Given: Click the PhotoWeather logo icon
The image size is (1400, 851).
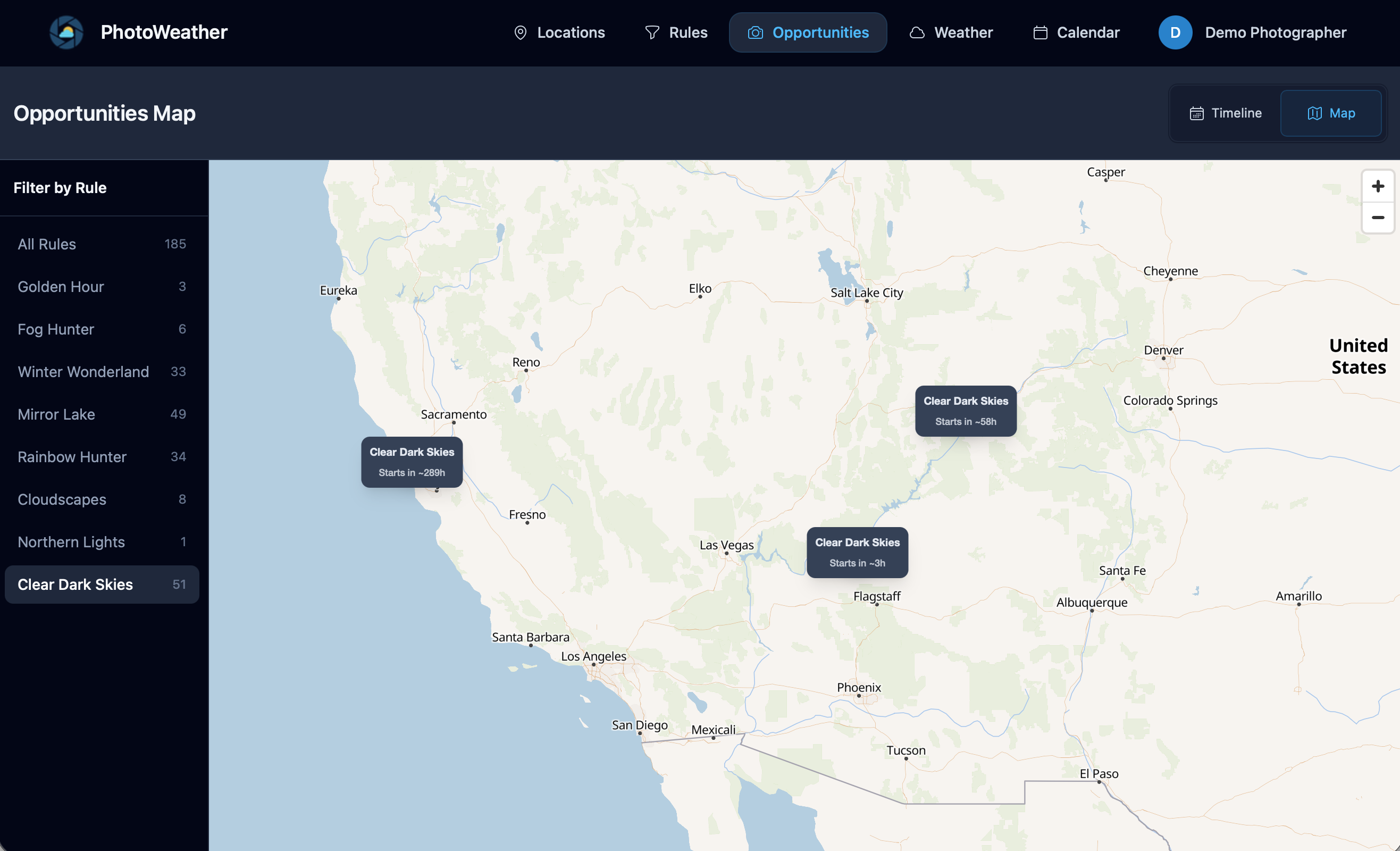Looking at the screenshot, I should click(66, 32).
